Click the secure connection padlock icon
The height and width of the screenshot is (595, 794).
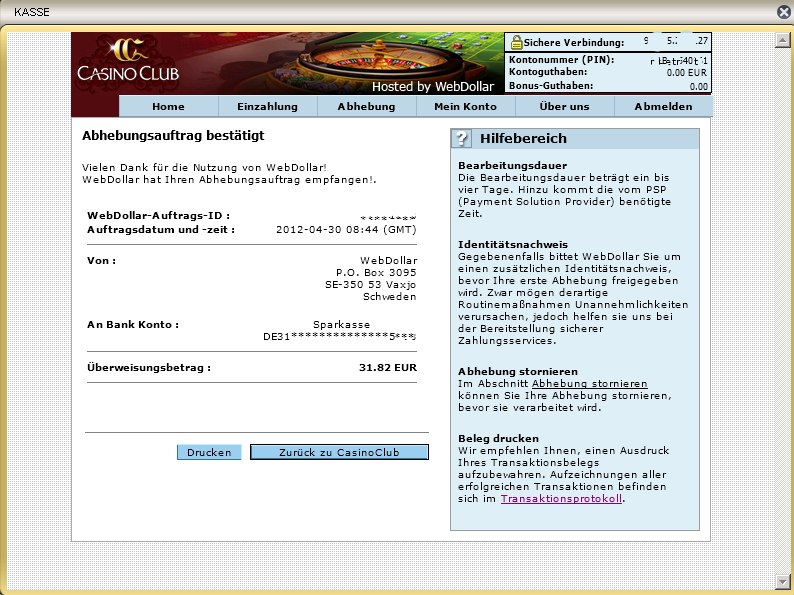516,43
